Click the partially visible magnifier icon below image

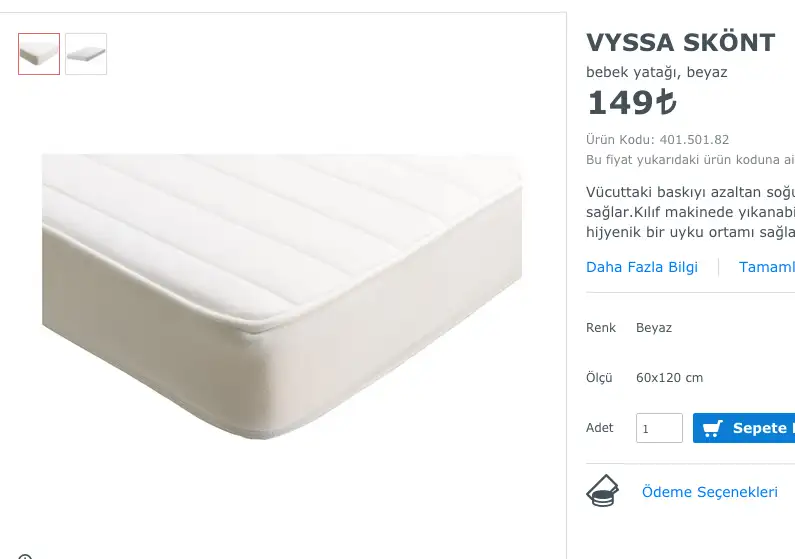[25, 556]
